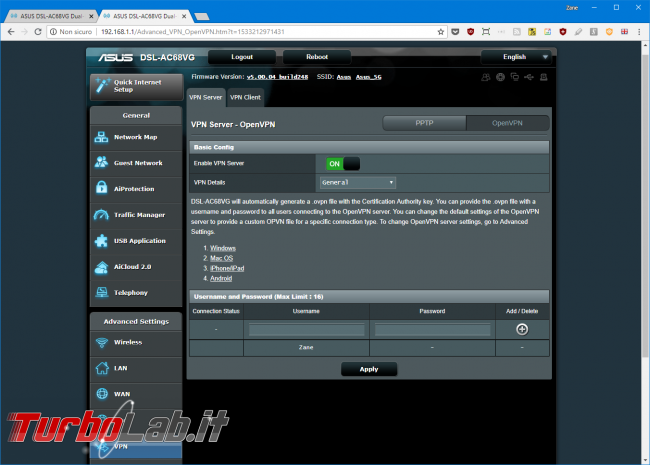Click the screen capture extension icon
Viewport: 650px width, 465px height.
pos(486,32)
